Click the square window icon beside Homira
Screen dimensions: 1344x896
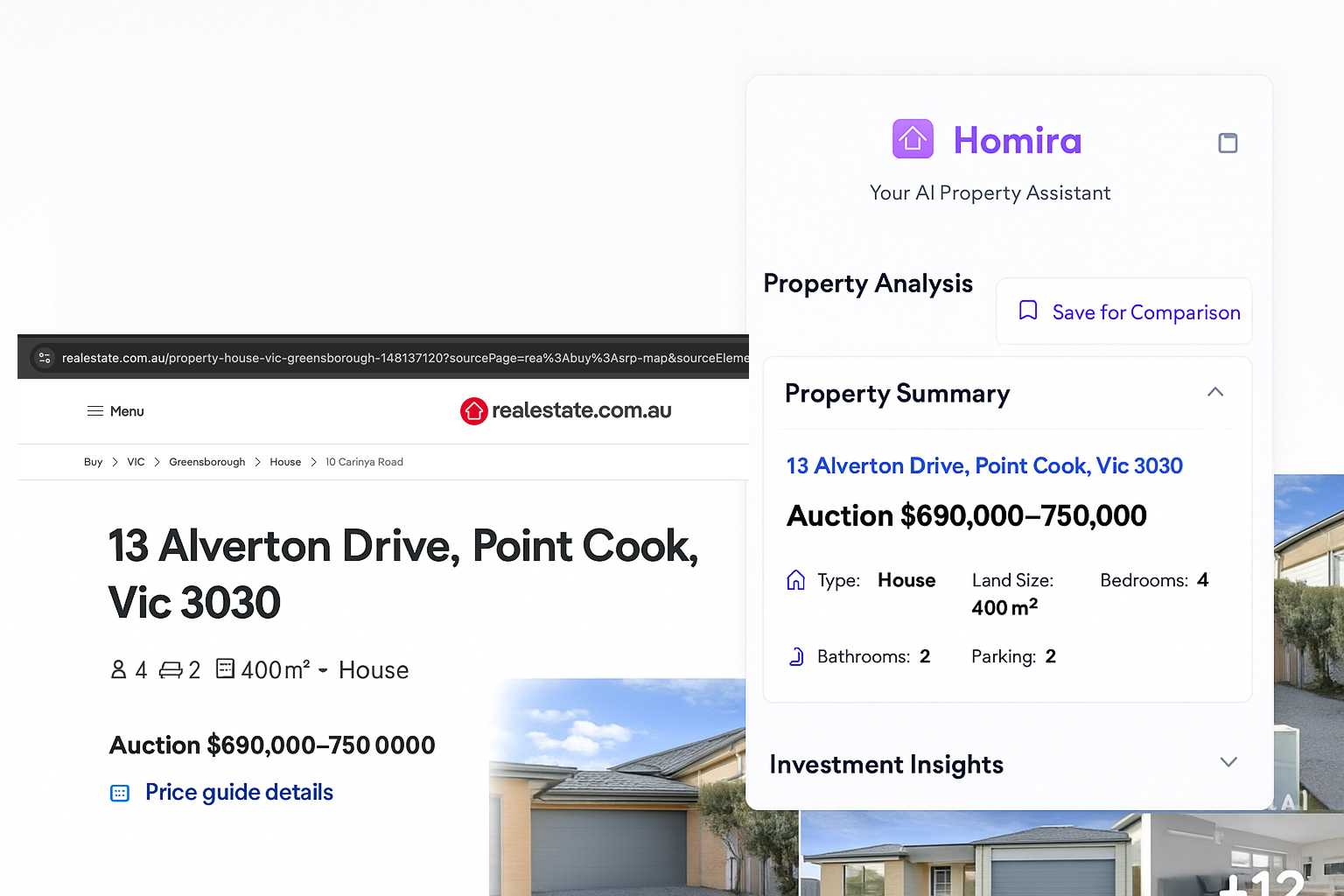pos(1228,143)
